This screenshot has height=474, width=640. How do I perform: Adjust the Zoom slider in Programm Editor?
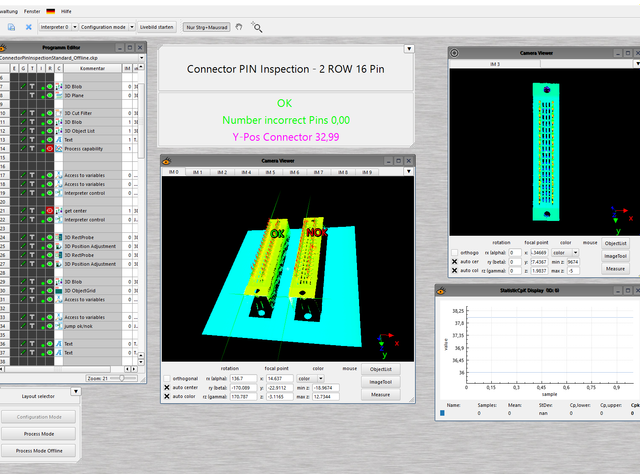pos(122,378)
